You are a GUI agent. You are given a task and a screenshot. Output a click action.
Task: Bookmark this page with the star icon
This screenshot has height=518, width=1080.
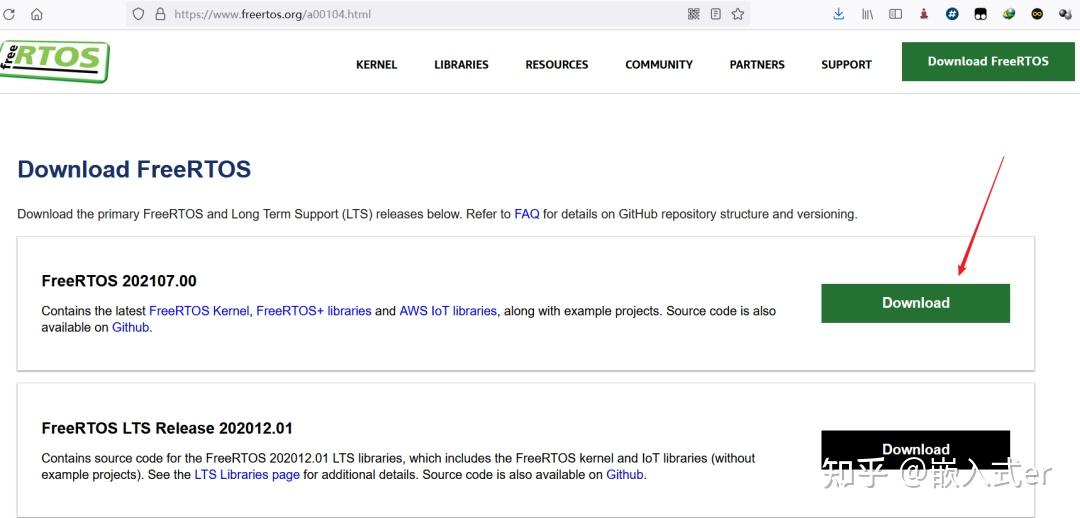click(738, 14)
